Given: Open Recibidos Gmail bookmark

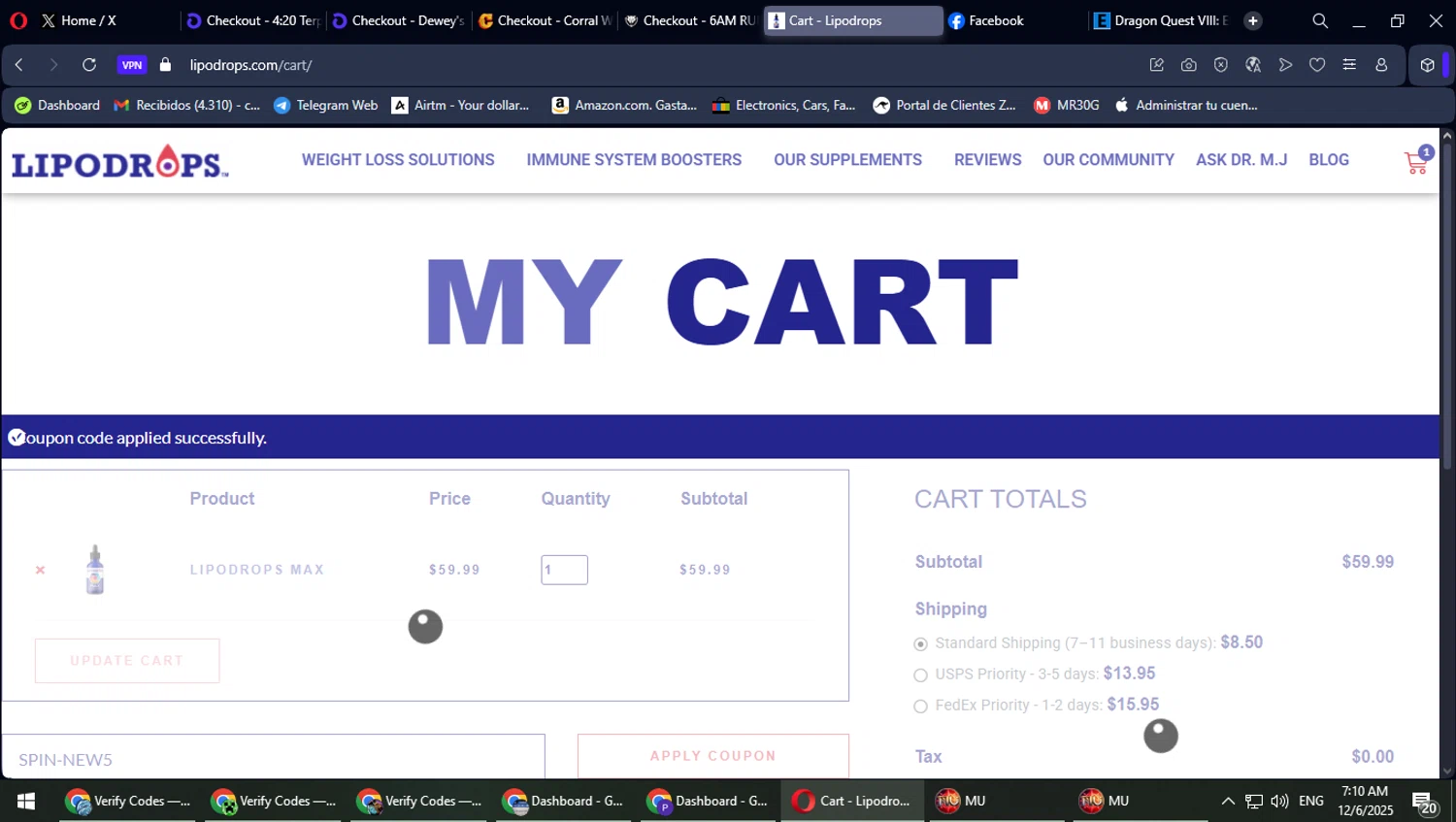Looking at the screenshot, I should [x=187, y=105].
